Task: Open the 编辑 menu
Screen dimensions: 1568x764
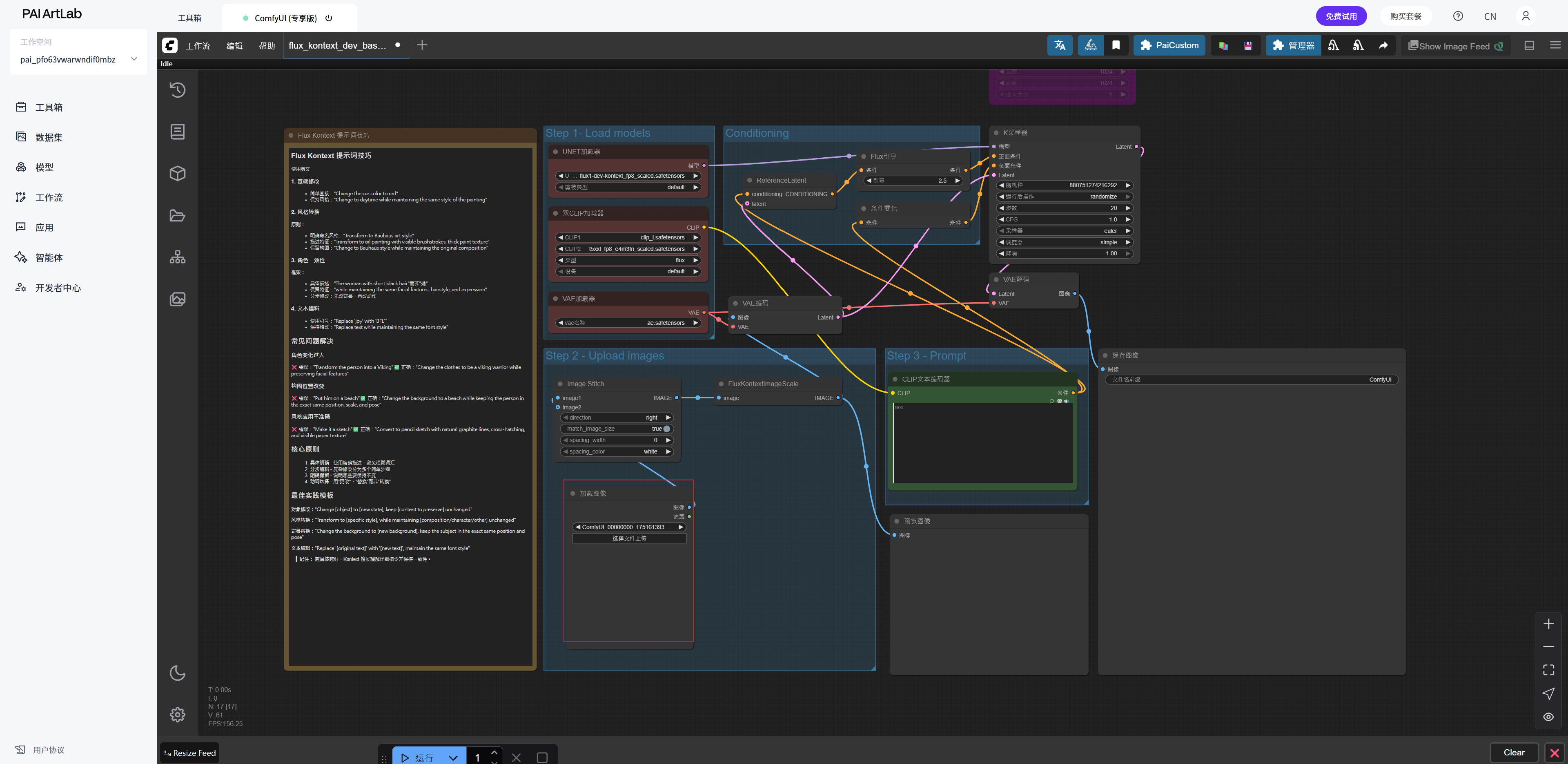Action: click(x=234, y=46)
